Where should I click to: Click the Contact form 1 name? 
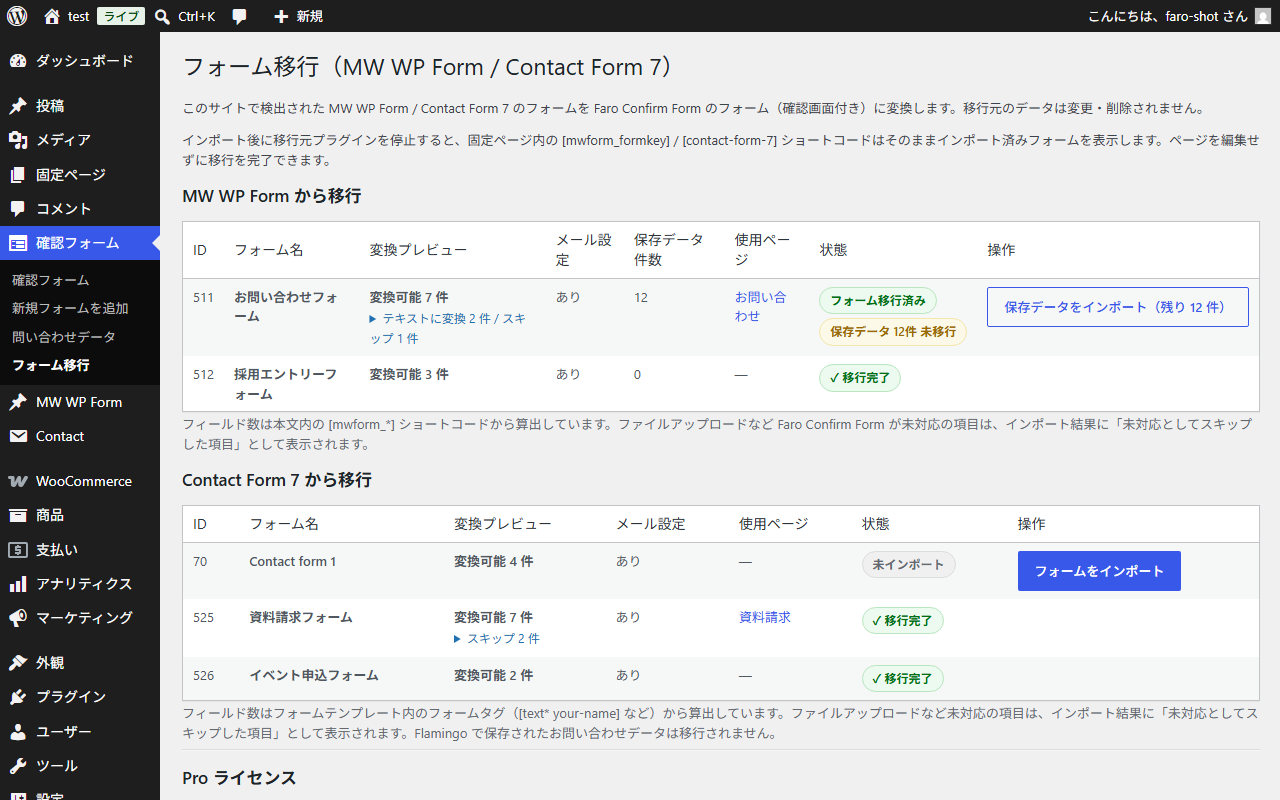tap(293, 561)
